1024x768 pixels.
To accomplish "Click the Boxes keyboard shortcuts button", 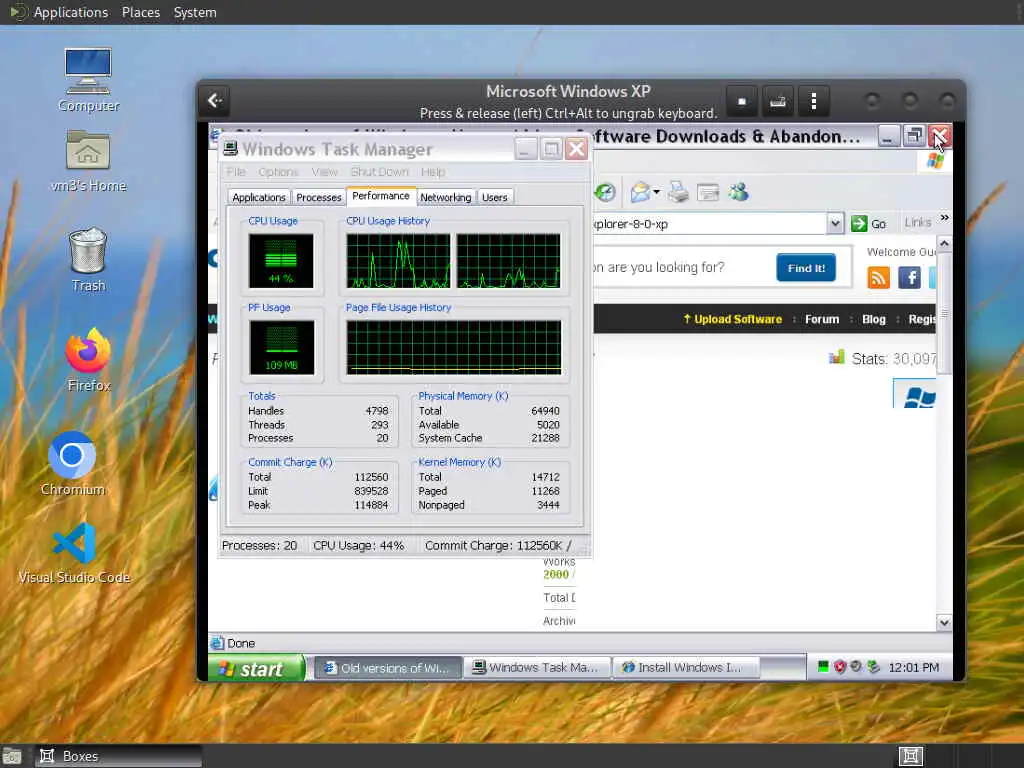I will (x=777, y=101).
